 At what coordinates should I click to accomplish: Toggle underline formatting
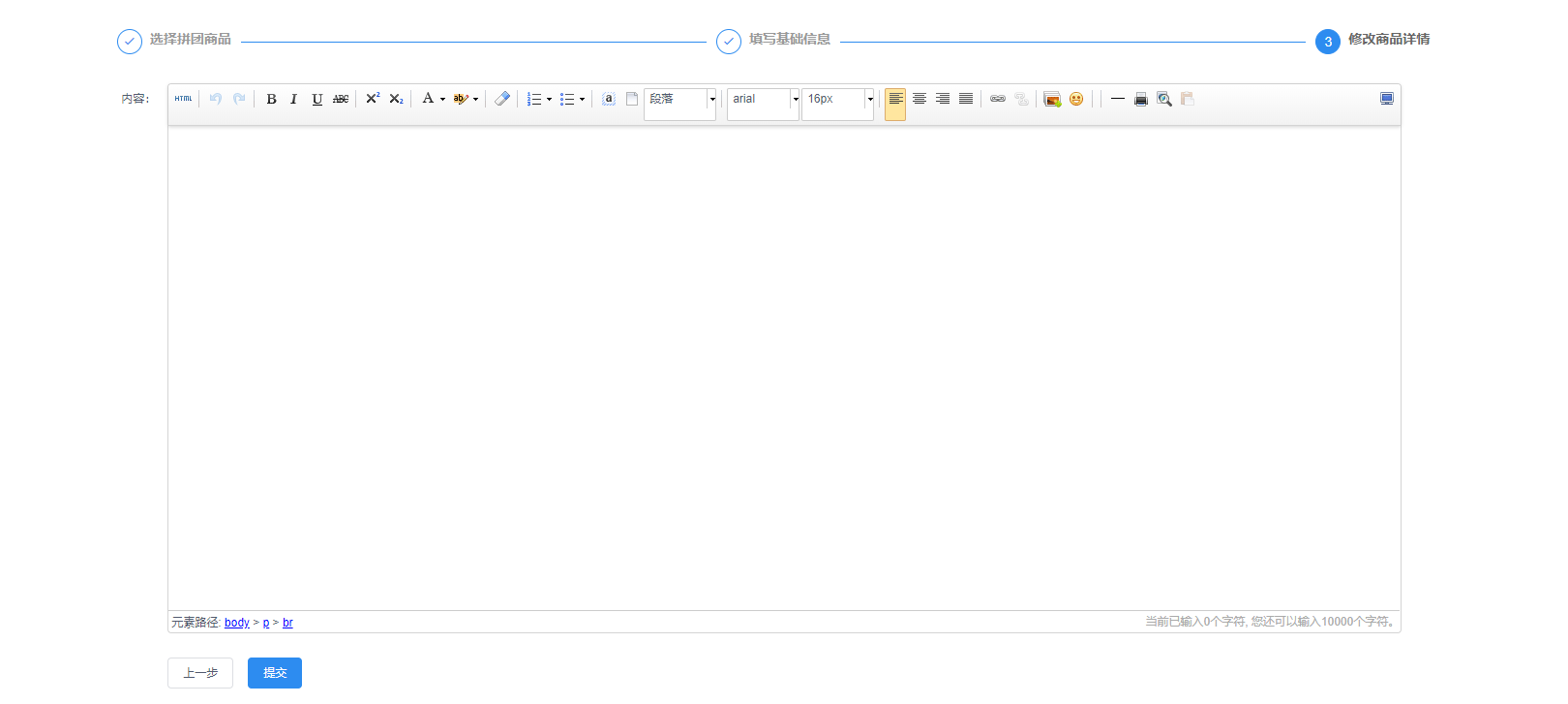click(317, 99)
